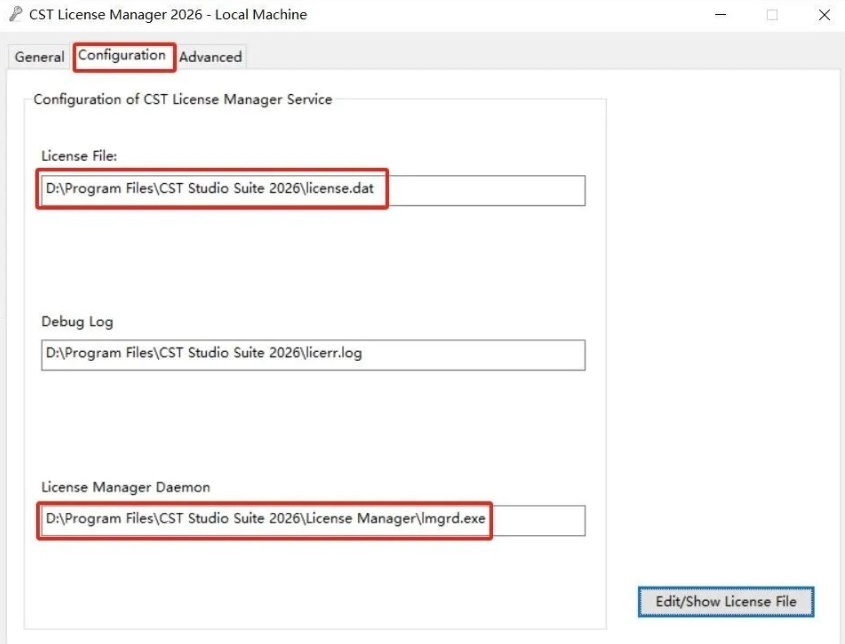The height and width of the screenshot is (644, 845).
Task: Close the CST License Manager window
Action: (823, 15)
